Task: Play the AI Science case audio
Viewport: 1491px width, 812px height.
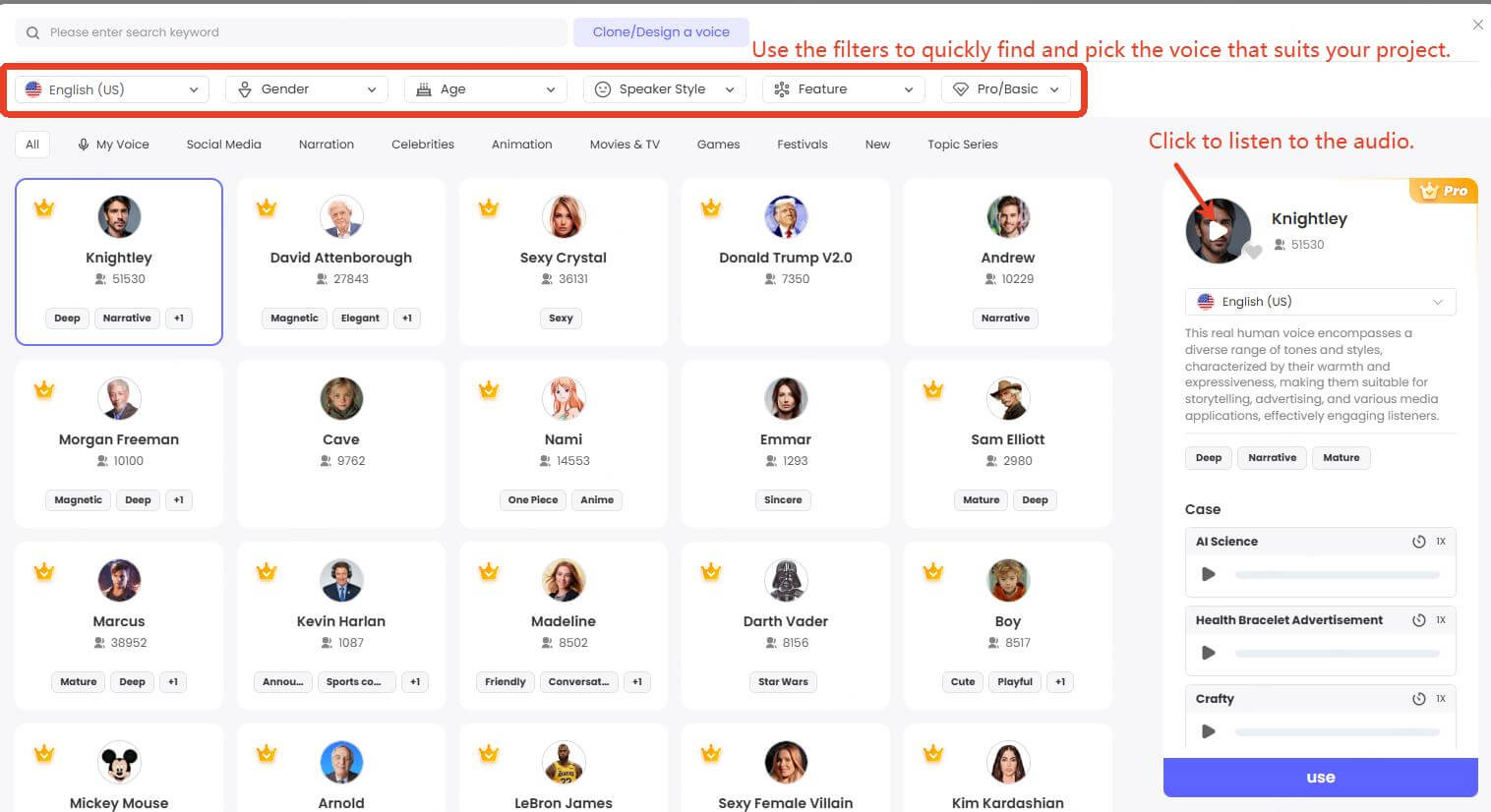Action: point(1209,573)
